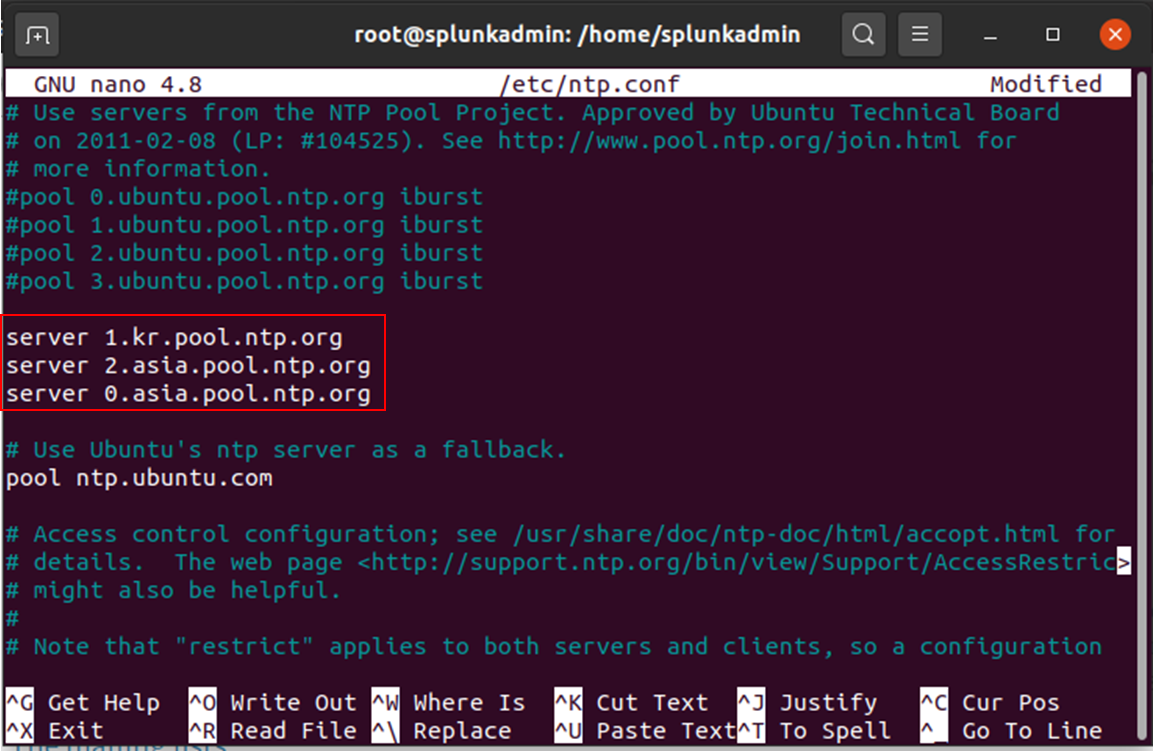
Task: Click the '# more information.' comment line
Action: pos(138,168)
